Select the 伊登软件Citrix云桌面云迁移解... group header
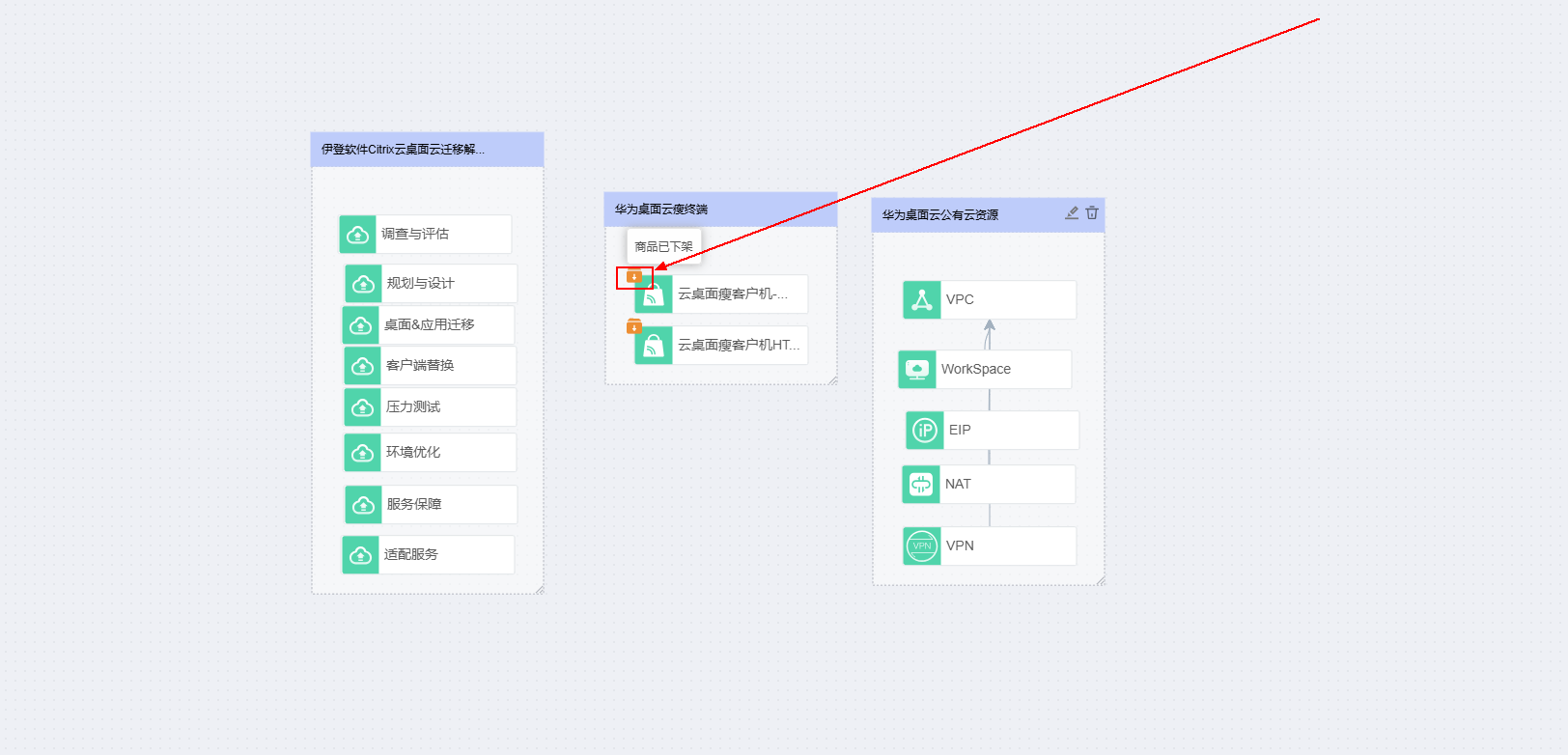Viewport: 1568px width, 755px height. point(428,150)
